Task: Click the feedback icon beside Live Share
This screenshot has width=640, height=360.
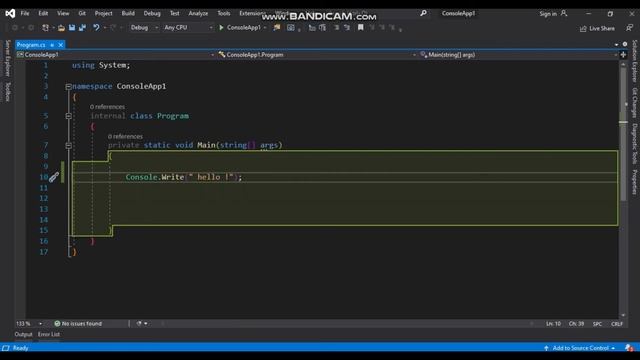Action: [x=629, y=28]
